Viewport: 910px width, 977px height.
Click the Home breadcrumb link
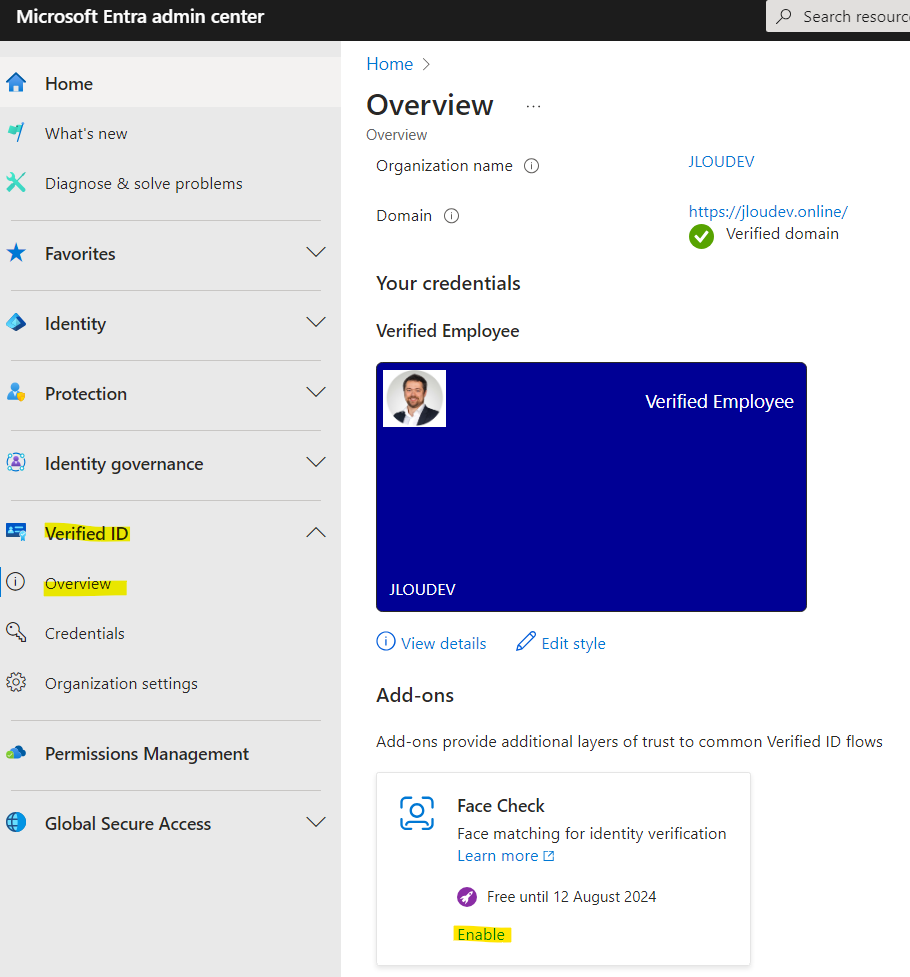point(390,64)
